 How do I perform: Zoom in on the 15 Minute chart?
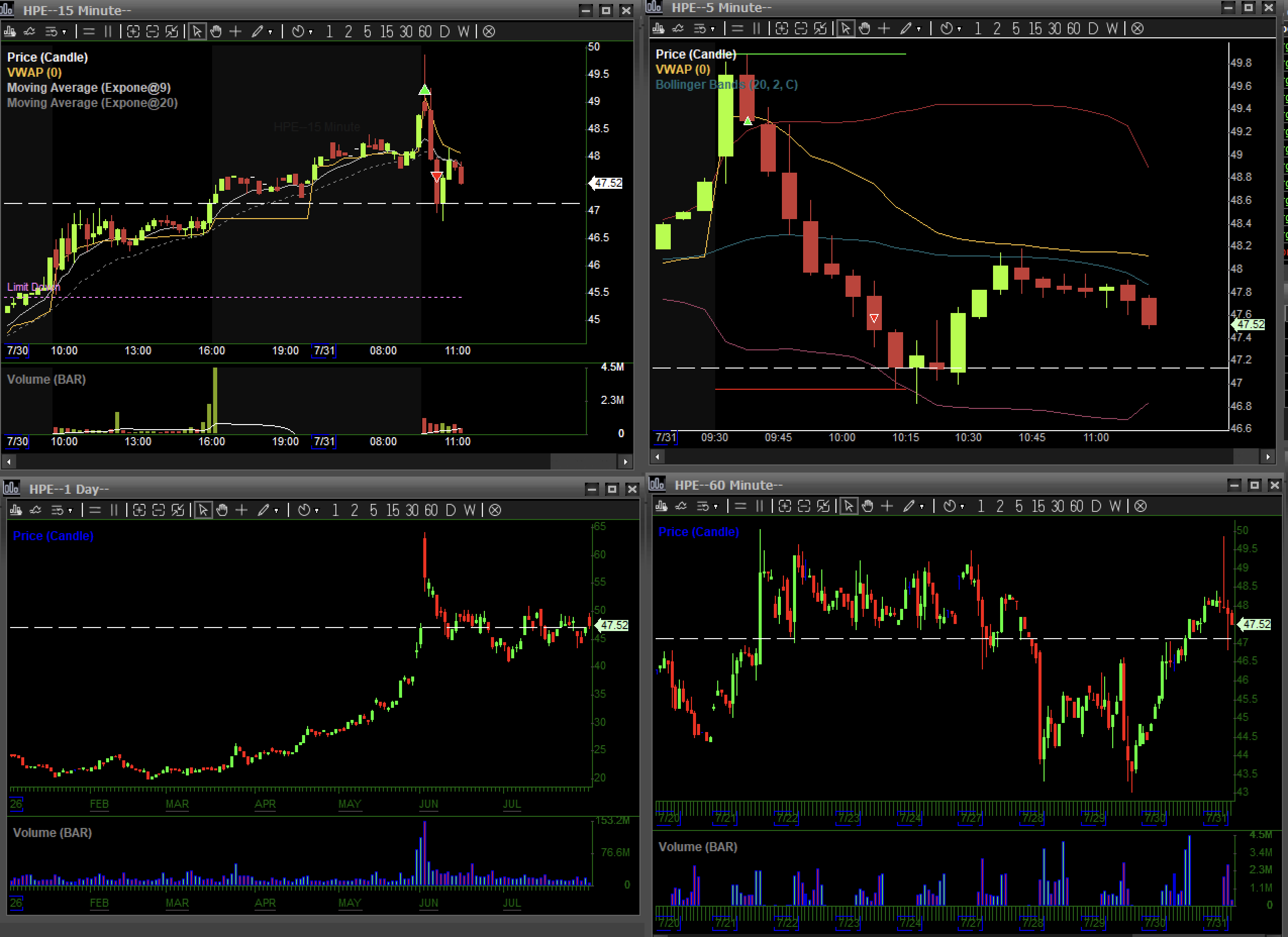point(133,31)
